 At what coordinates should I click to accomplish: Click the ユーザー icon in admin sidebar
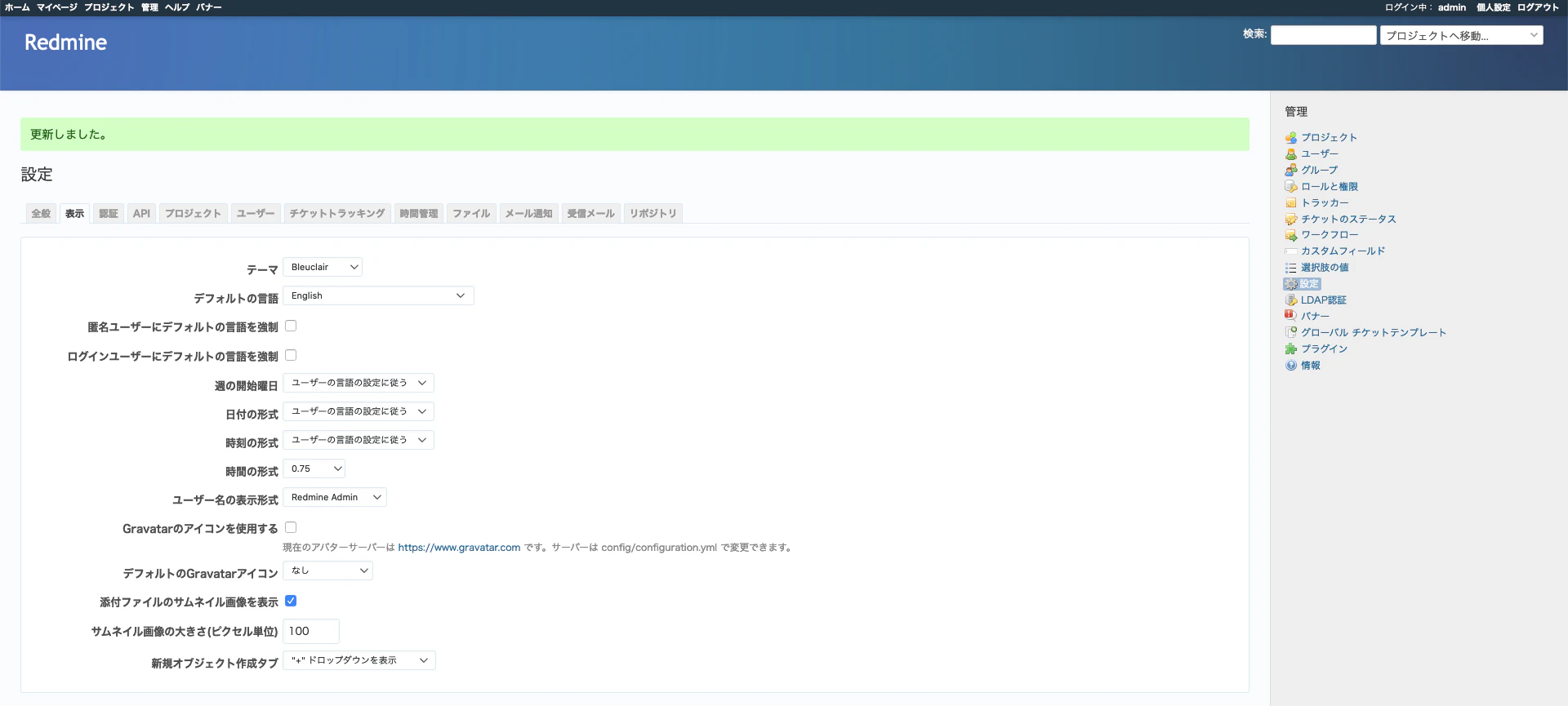pos(1290,154)
